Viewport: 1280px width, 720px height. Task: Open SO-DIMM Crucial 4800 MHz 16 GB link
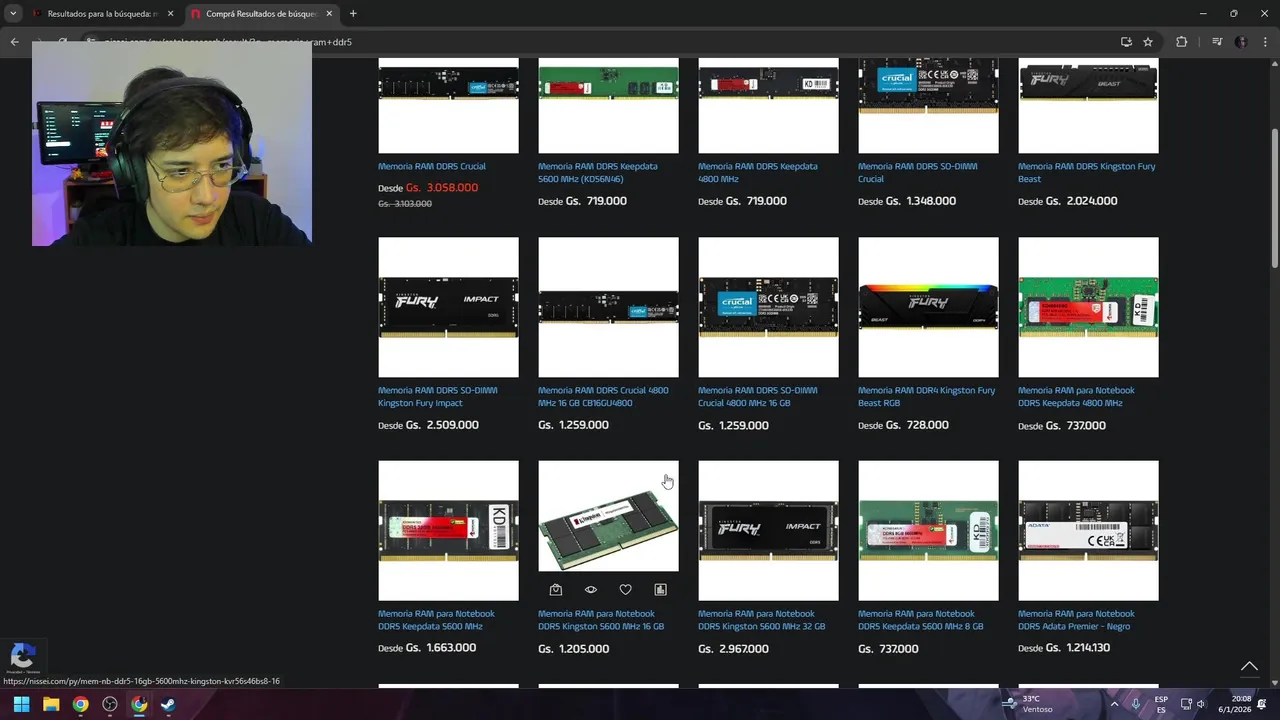tap(757, 396)
